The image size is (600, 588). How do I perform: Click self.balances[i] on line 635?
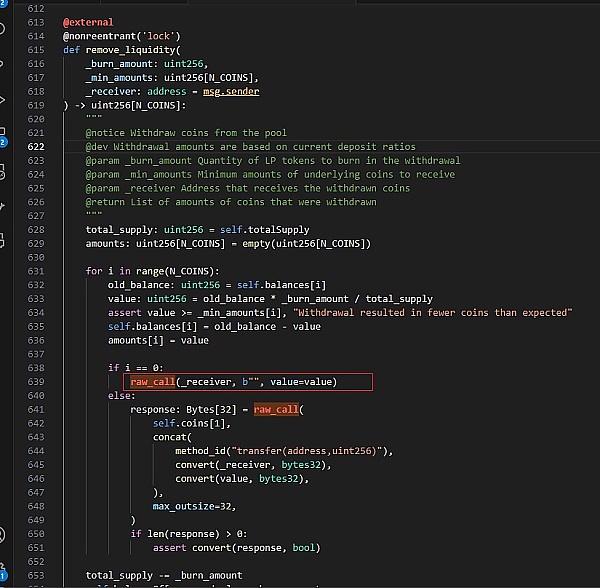[x=152, y=326]
